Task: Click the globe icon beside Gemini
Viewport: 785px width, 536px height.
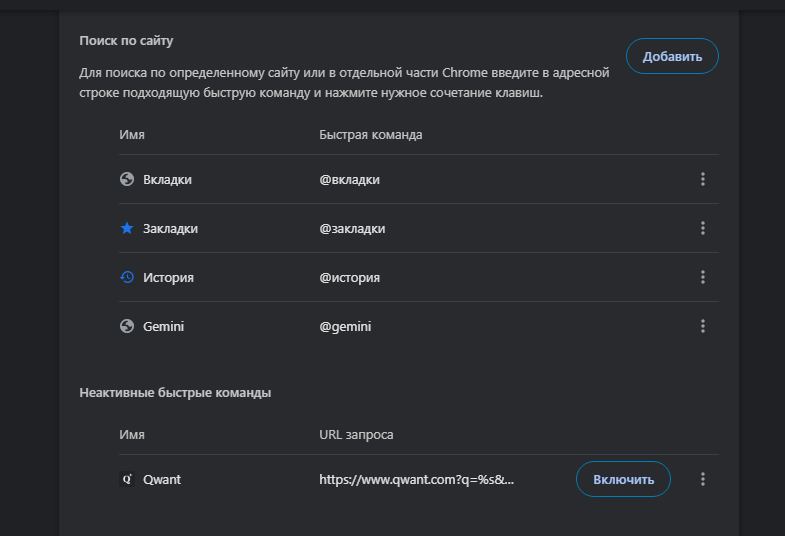Action: (127, 326)
